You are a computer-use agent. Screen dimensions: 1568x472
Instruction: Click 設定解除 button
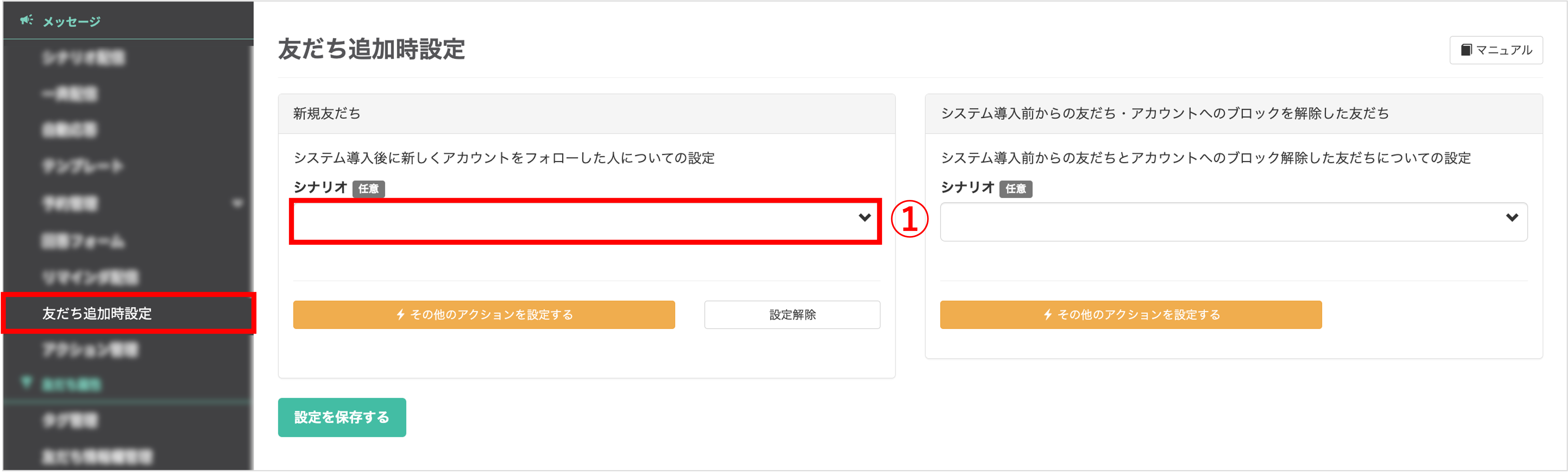[792, 315]
